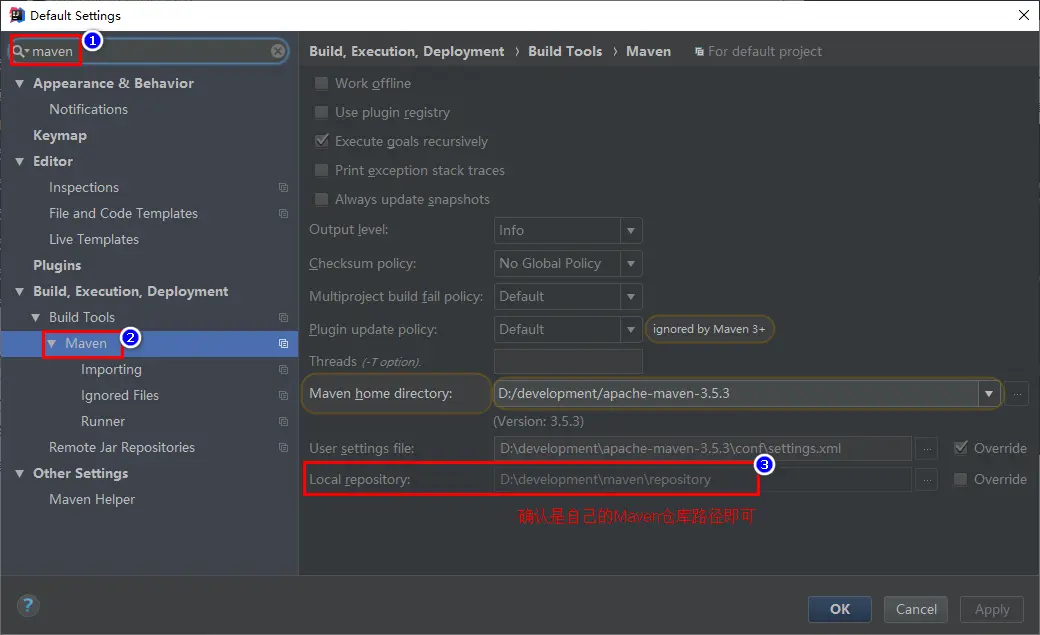Browse for Maven home directory
This screenshot has height=635, width=1040.
1017,394
